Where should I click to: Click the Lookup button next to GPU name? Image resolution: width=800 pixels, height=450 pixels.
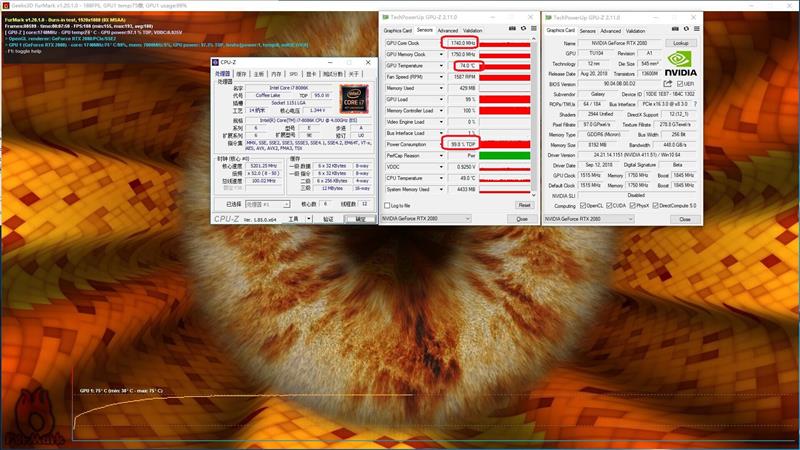click(681, 43)
